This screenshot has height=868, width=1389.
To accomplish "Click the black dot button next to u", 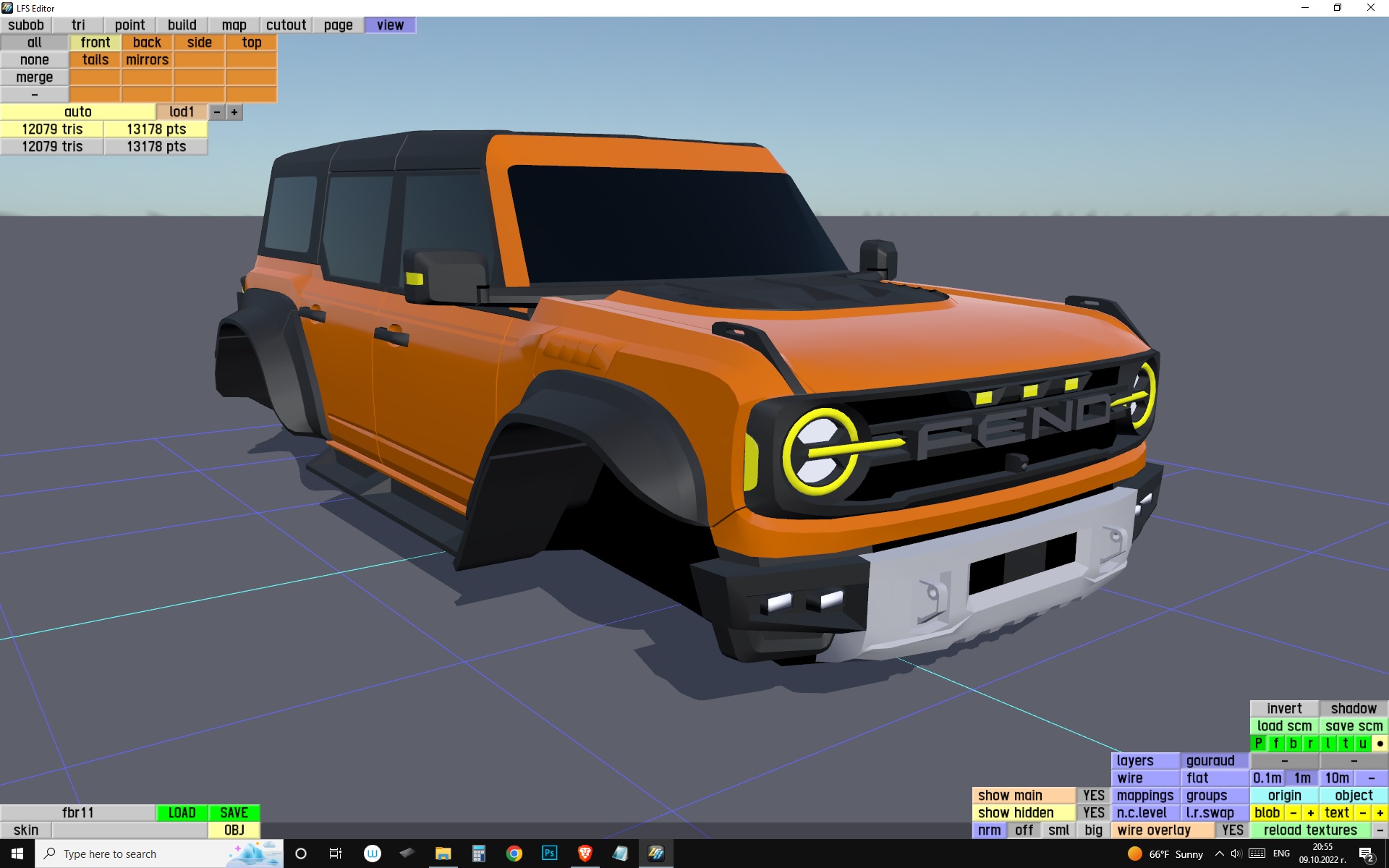I will point(1380,743).
